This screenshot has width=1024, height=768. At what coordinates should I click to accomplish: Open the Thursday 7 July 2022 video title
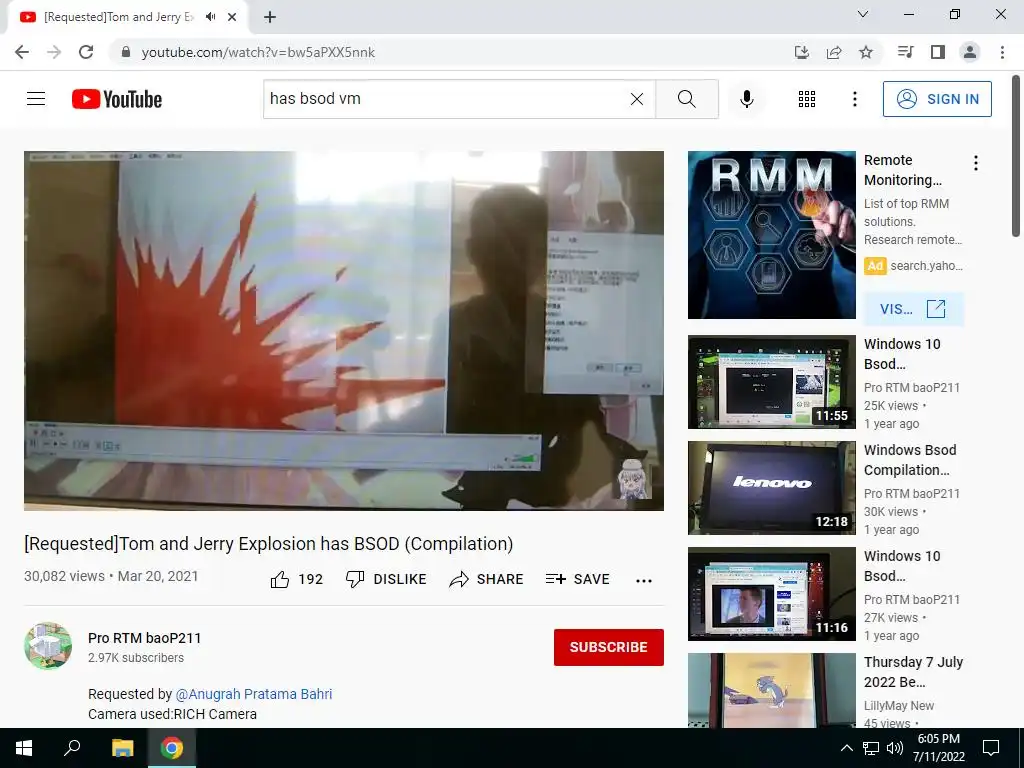pyautogui.click(x=913, y=672)
